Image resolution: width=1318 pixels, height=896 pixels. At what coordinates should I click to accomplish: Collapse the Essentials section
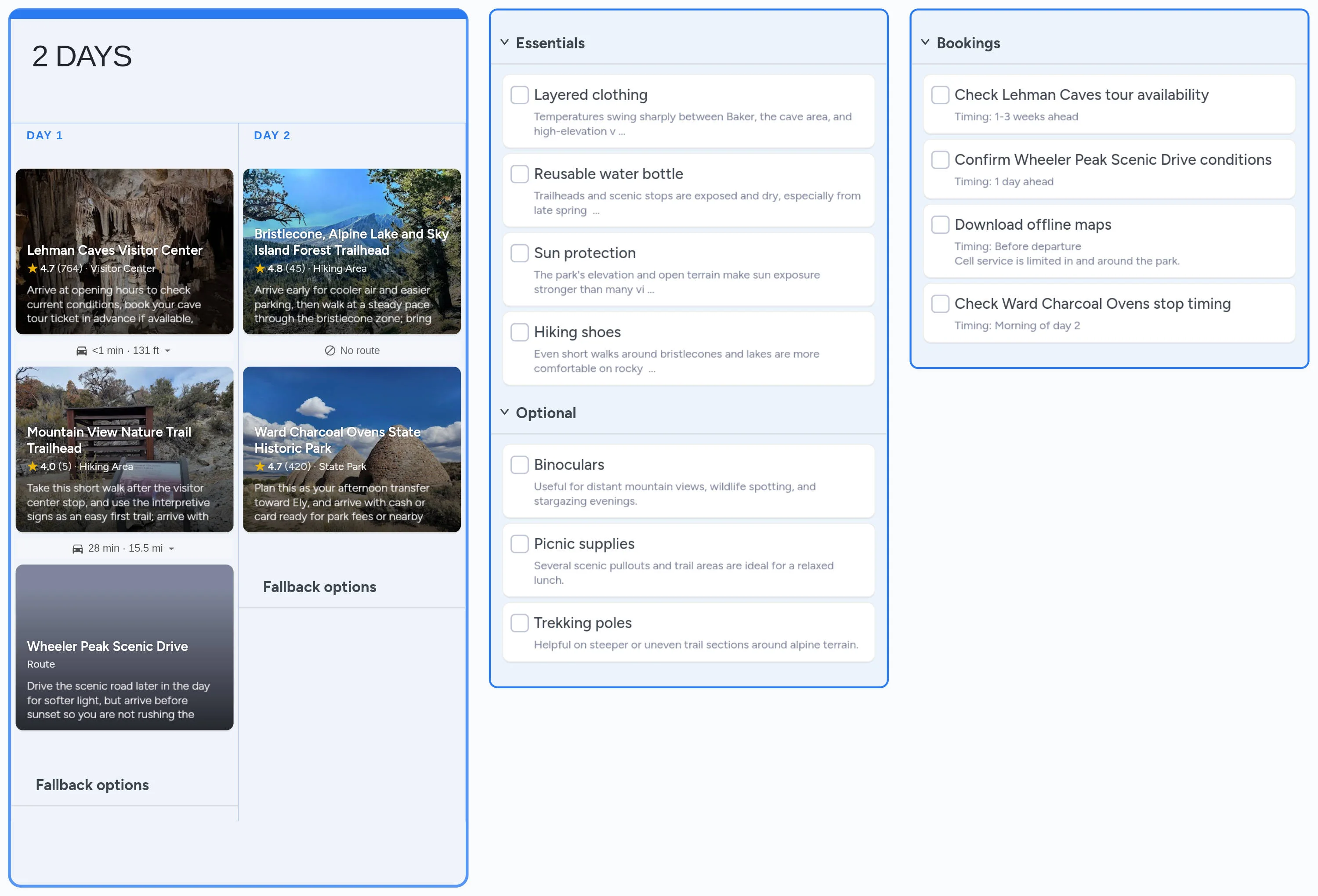point(505,43)
